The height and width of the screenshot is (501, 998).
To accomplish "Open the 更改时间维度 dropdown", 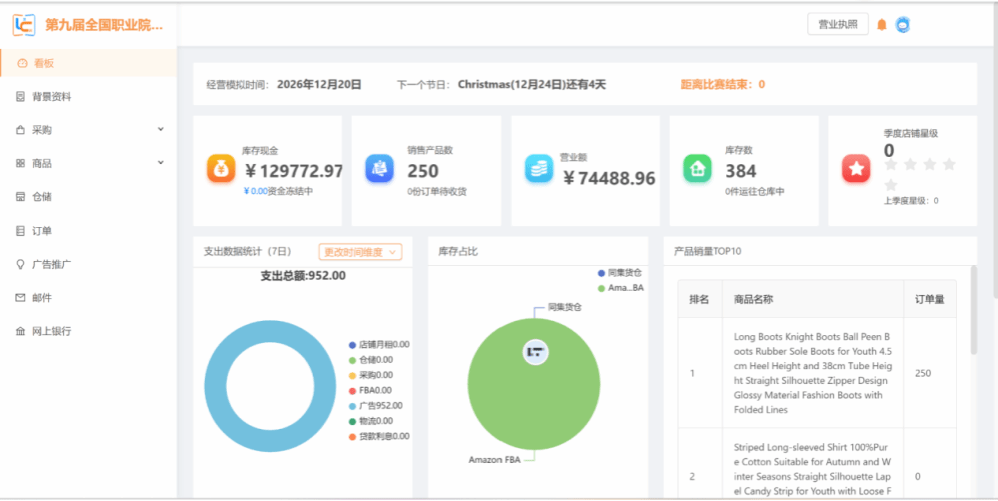I will [360, 252].
